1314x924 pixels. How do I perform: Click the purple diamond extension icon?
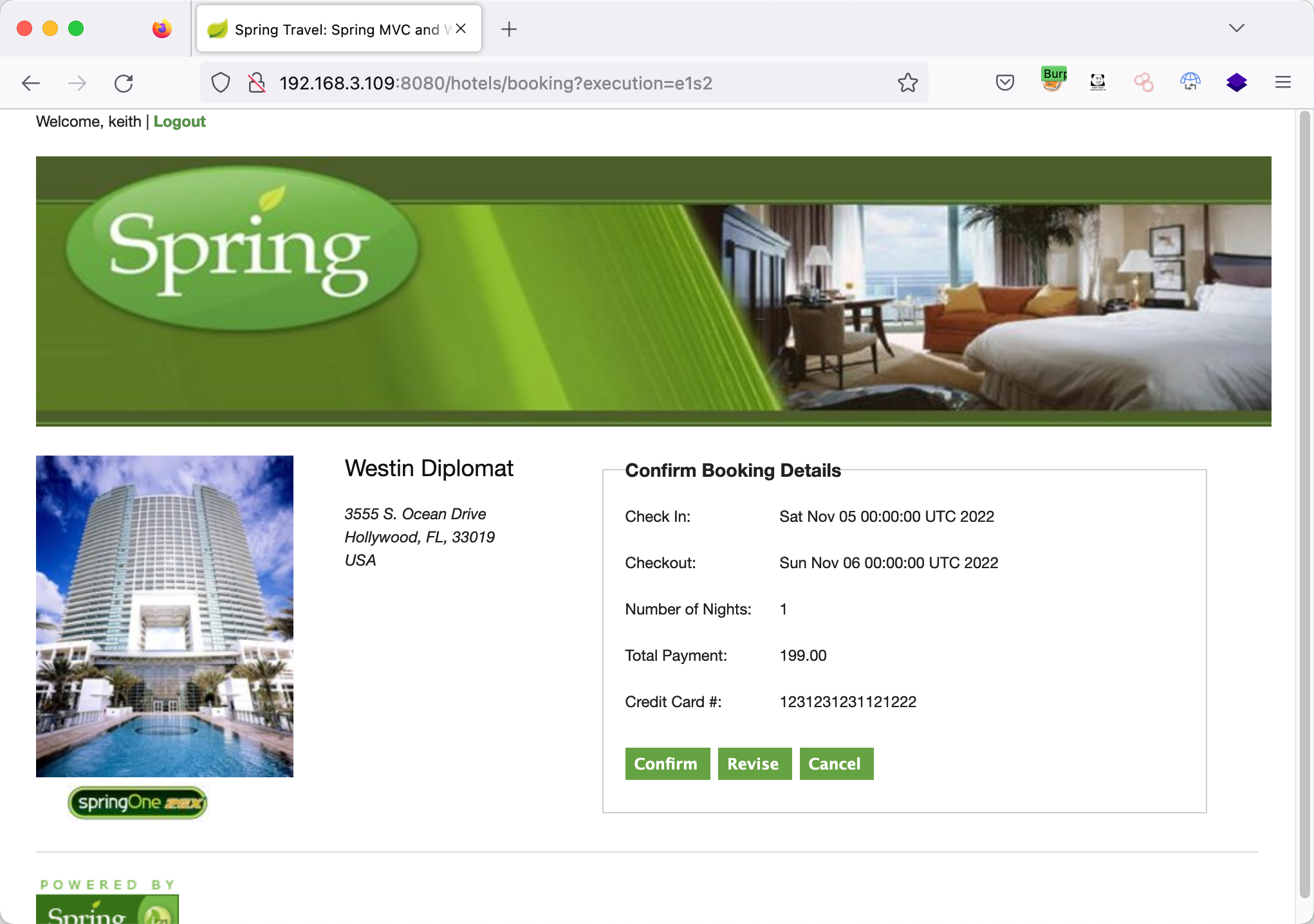1236,82
